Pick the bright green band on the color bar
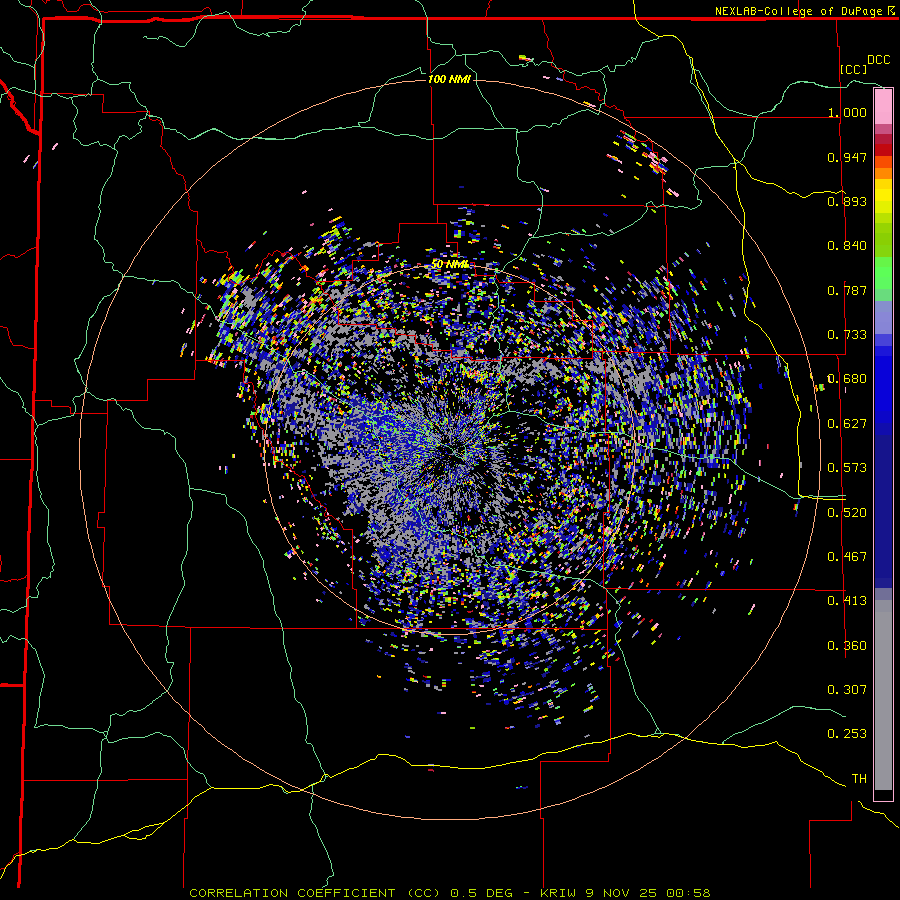The height and width of the screenshot is (900, 900). click(883, 273)
